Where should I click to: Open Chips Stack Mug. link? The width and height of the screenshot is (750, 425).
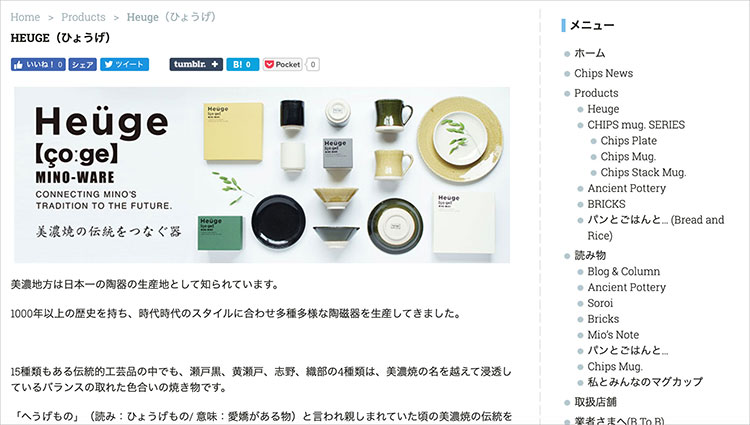(x=643, y=172)
